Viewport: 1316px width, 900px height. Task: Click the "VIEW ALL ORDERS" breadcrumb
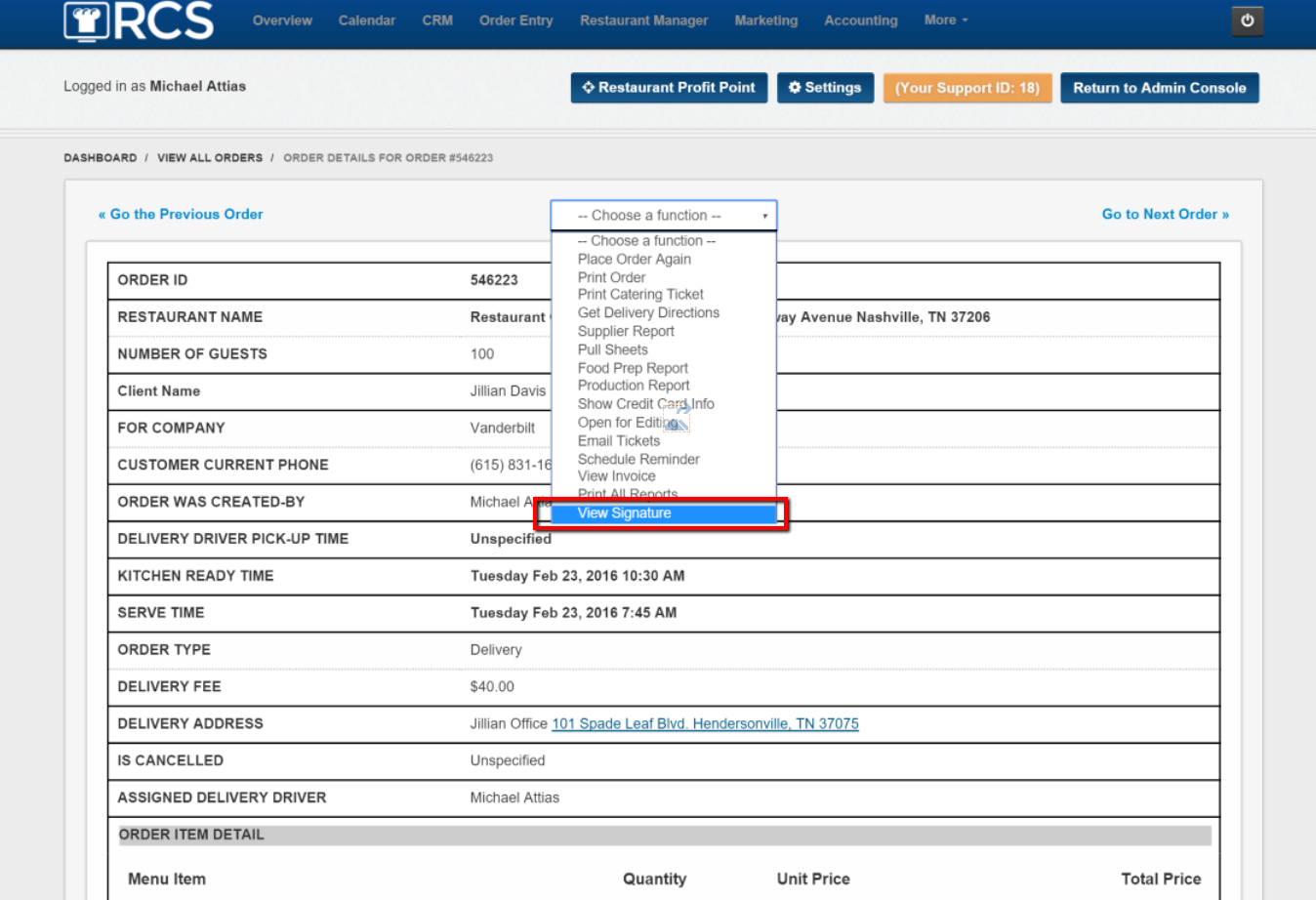point(210,157)
